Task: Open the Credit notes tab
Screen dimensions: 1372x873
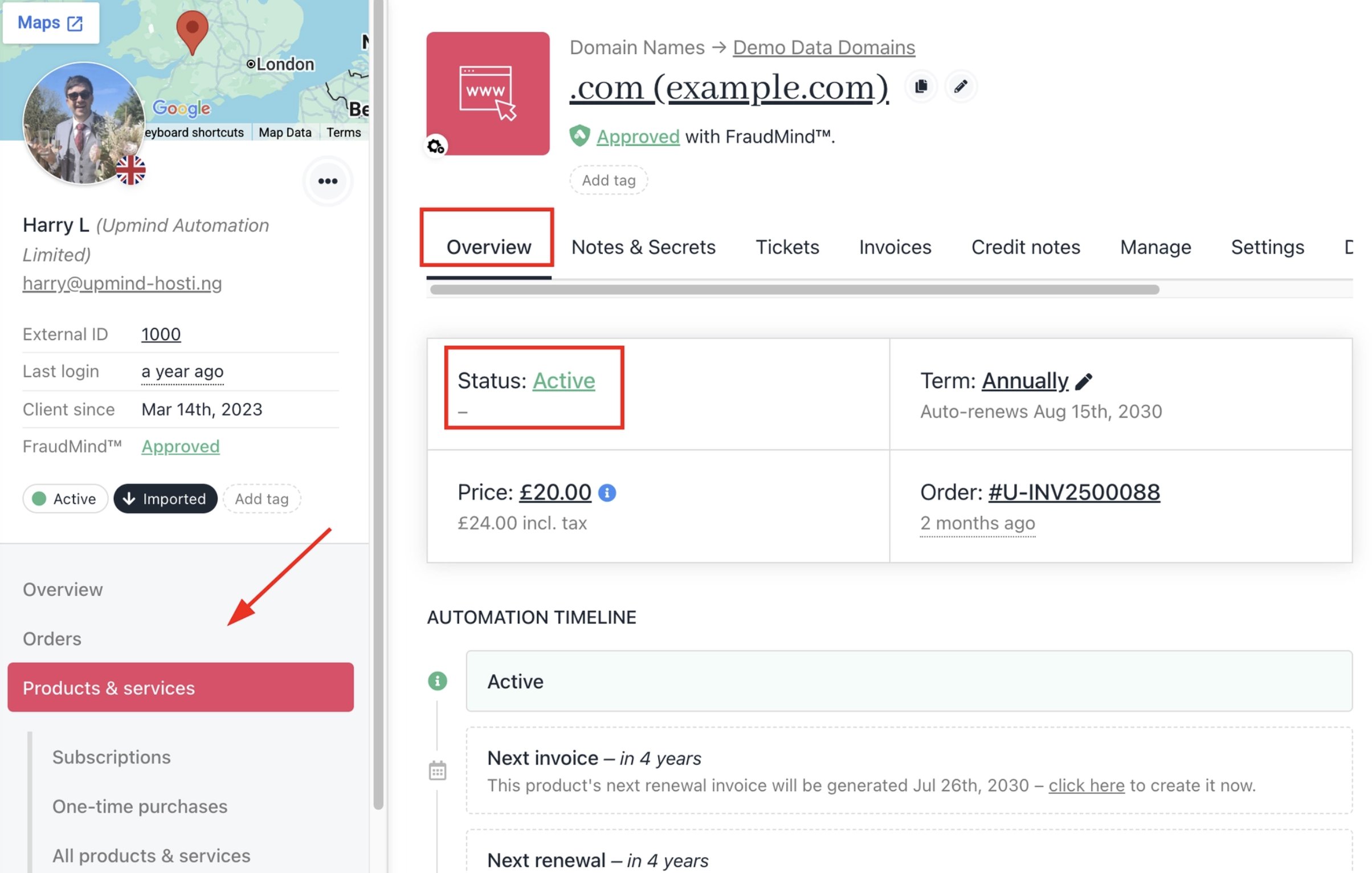Action: click(1026, 247)
